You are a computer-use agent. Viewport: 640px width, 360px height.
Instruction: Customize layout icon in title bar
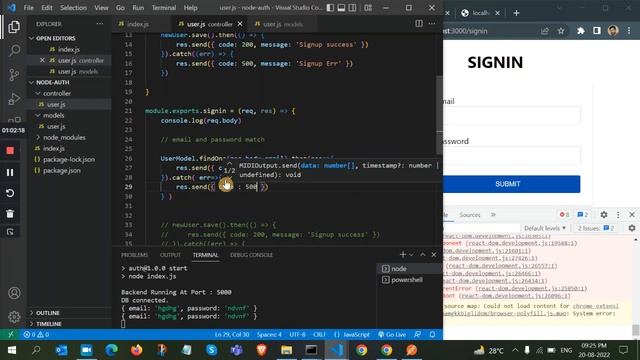point(368,8)
